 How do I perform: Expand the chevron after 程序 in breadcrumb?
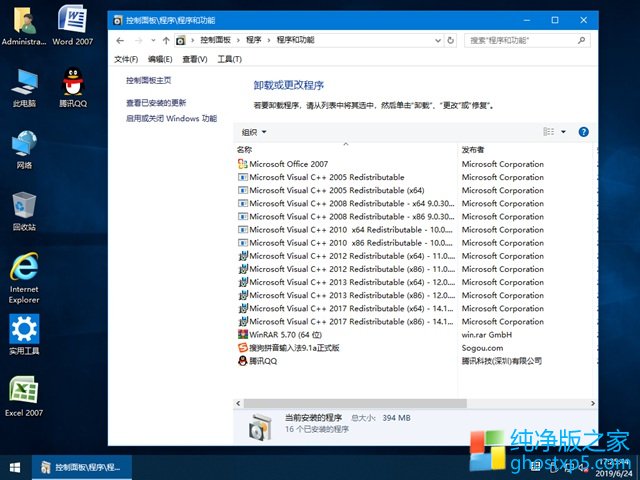pyautogui.click(x=269, y=40)
